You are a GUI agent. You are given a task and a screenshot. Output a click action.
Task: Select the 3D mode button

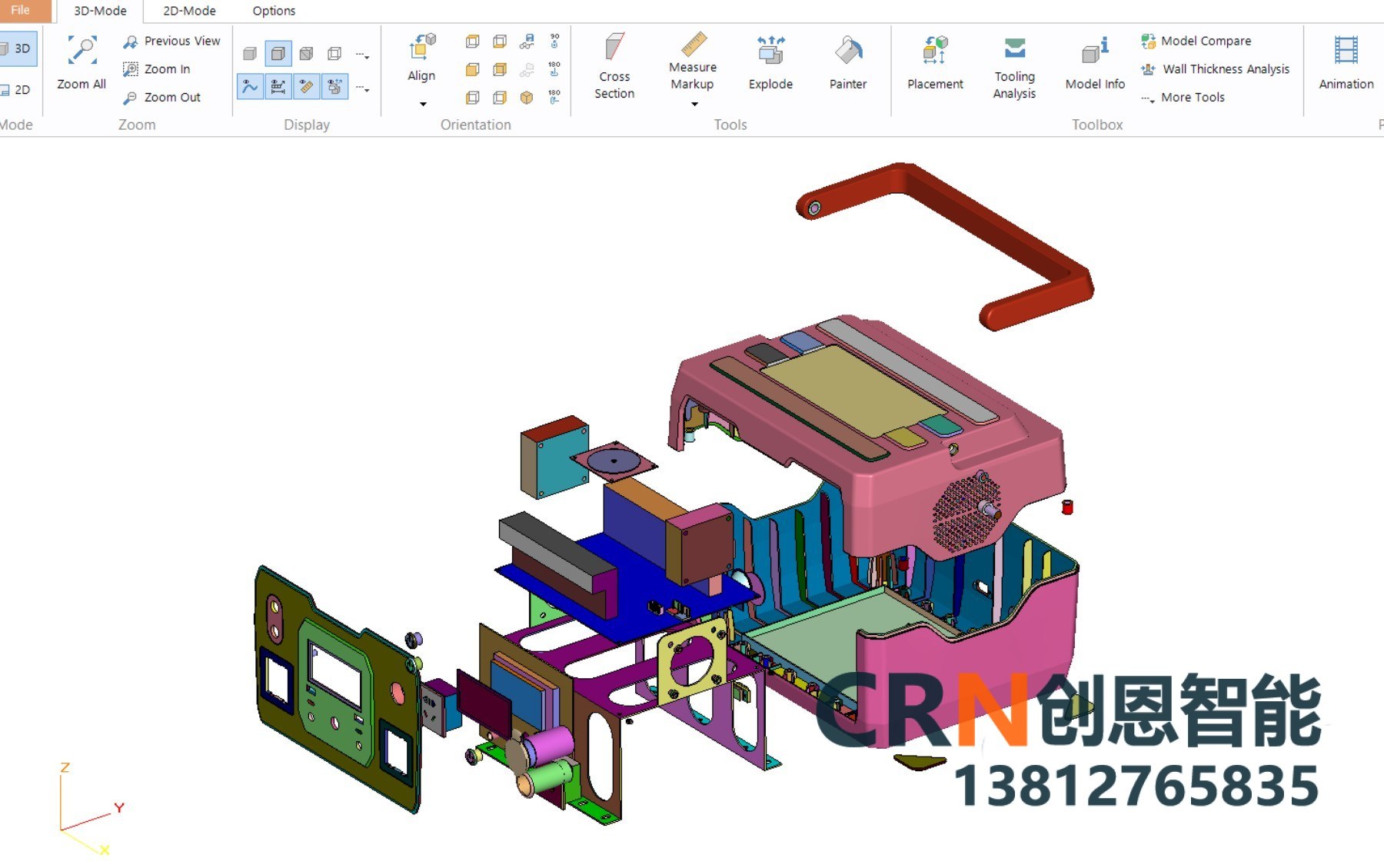(x=17, y=48)
